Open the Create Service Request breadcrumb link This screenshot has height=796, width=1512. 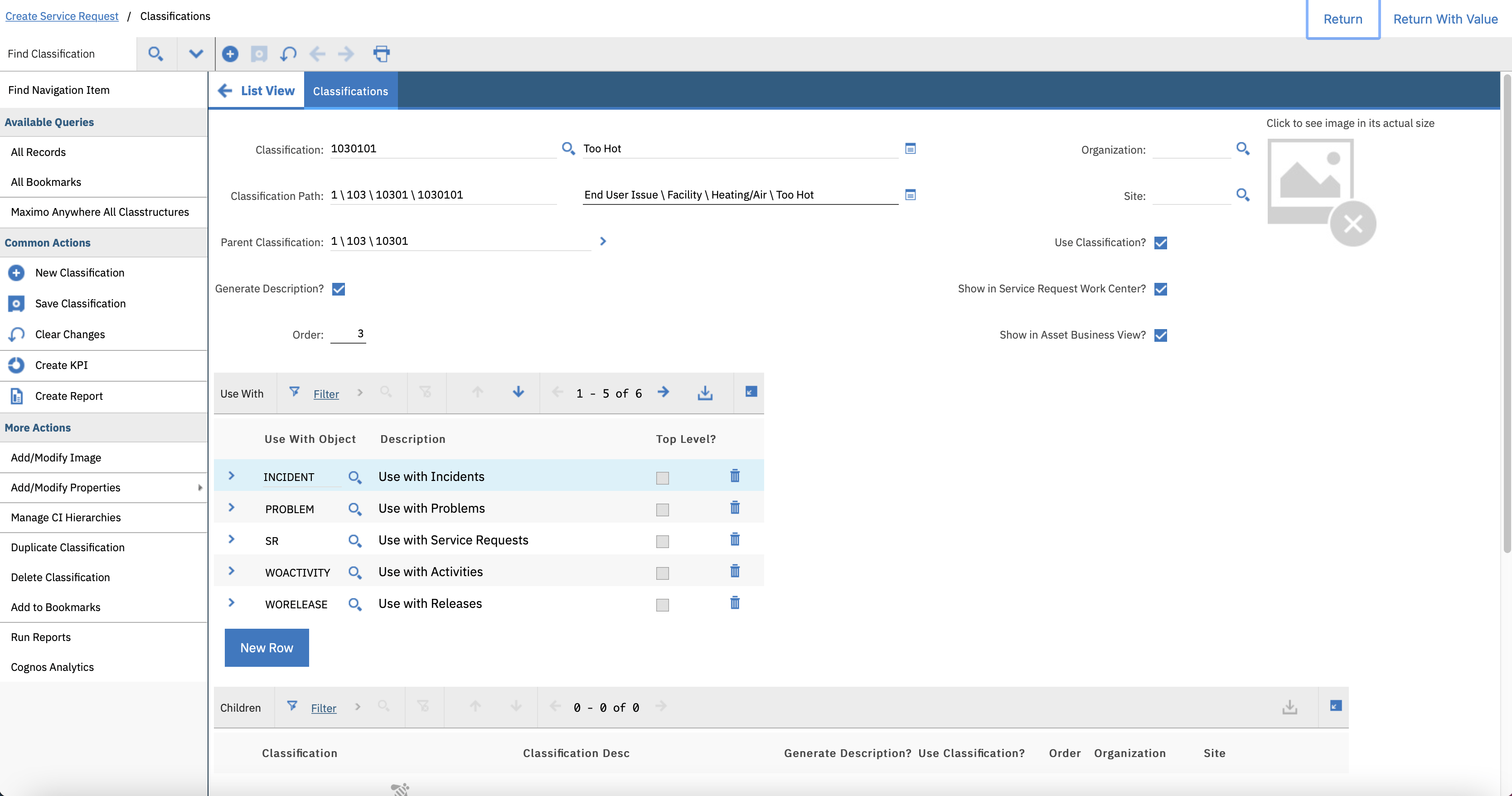click(x=62, y=16)
